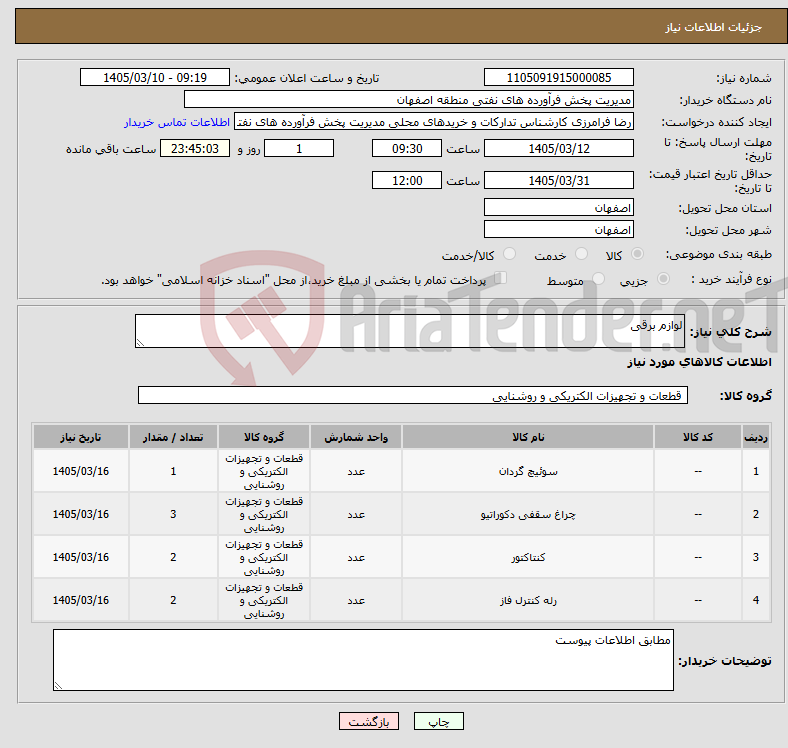Click the validity time field 12:00
Viewport: 788px width, 748px height.
[407, 180]
